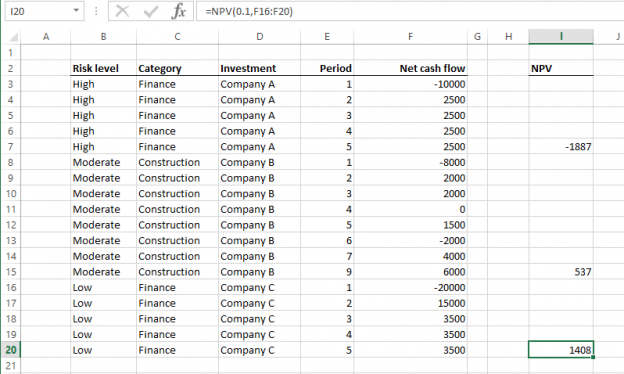
Task: Click 'Company B' in row 12
Action: pyautogui.click(x=248, y=225)
